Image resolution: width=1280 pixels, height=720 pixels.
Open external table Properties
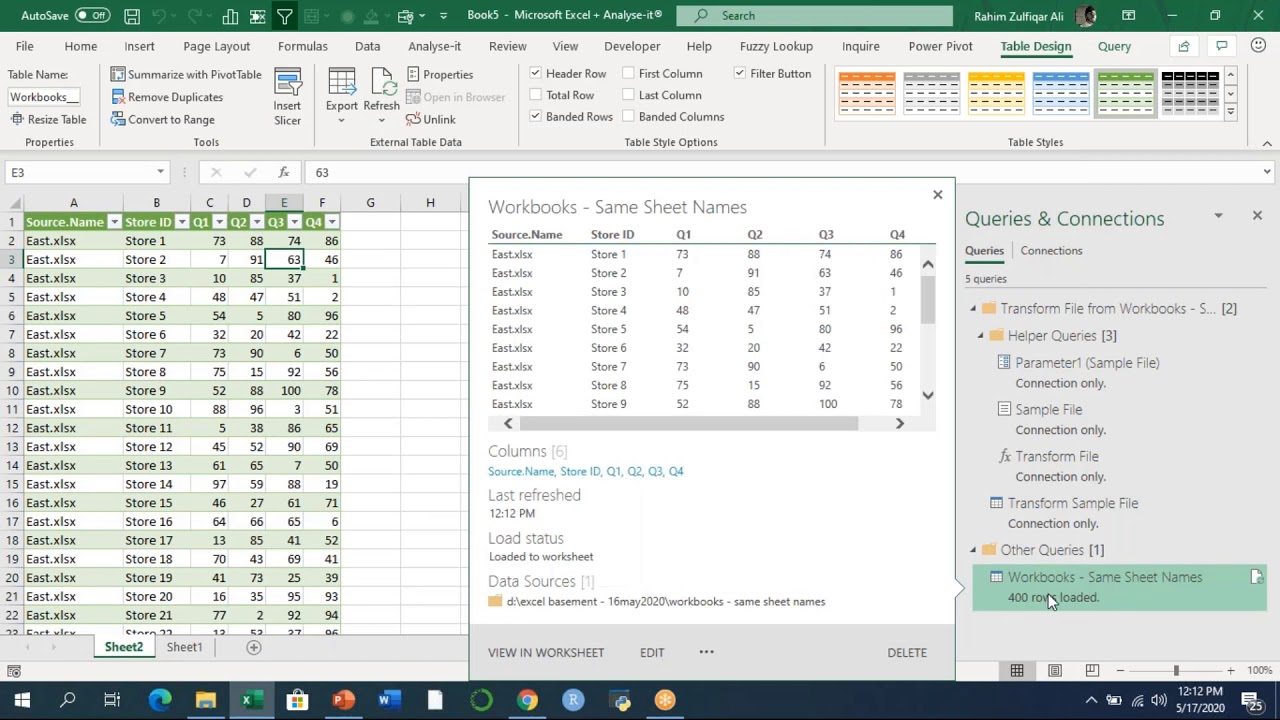tap(439, 74)
